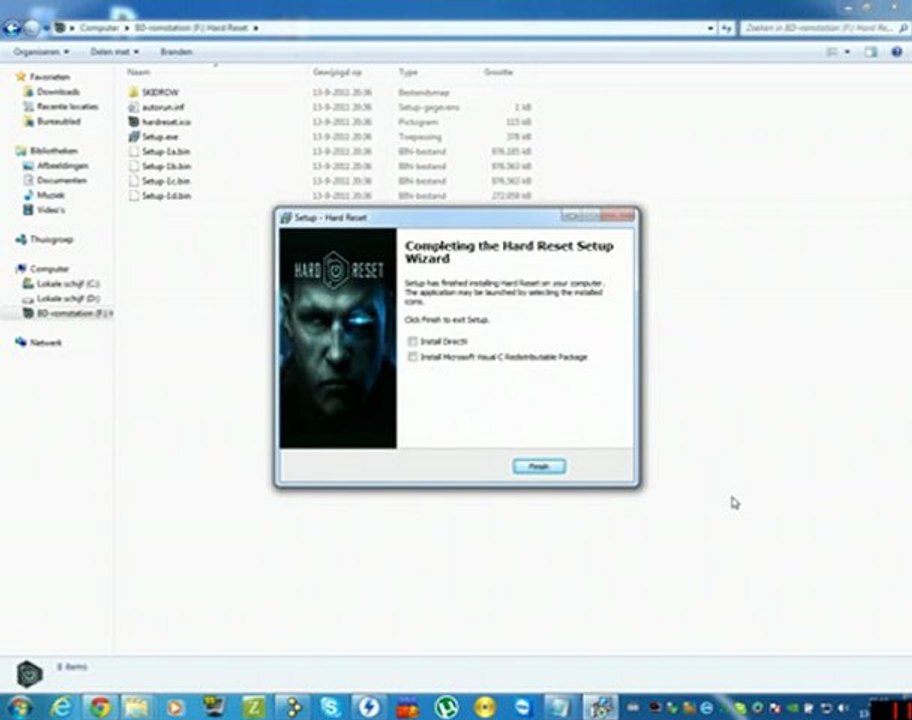Open the yellow disc taskbar icon
The height and width of the screenshot is (720, 912).
point(484,707)
